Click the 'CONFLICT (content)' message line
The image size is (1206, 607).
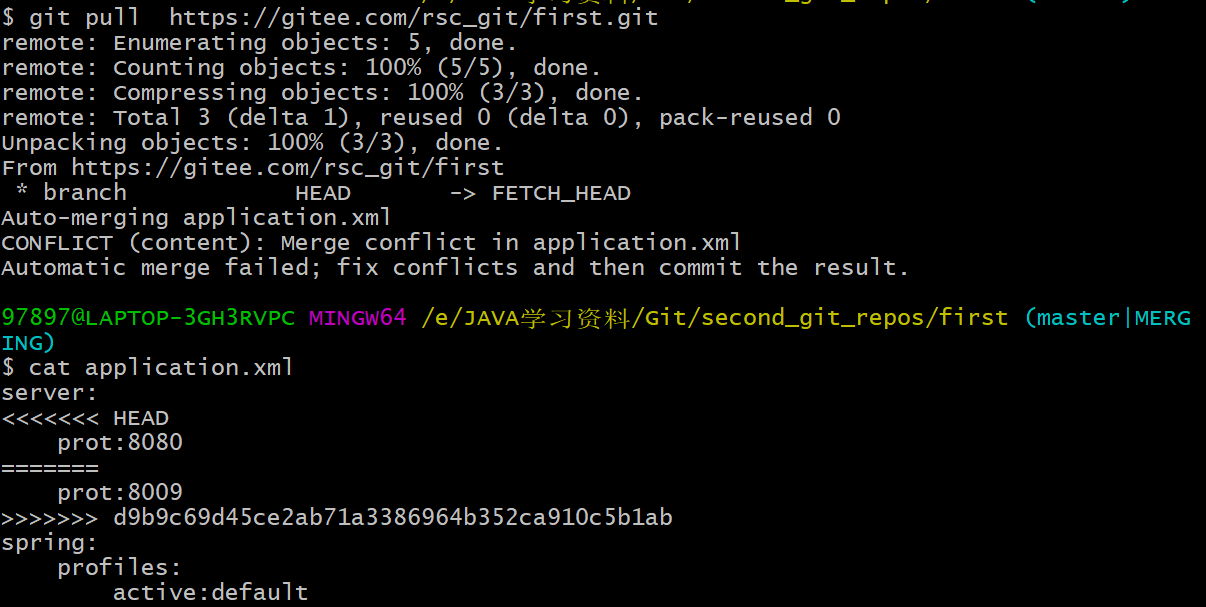pyautogui.click(x=372, y=242)
